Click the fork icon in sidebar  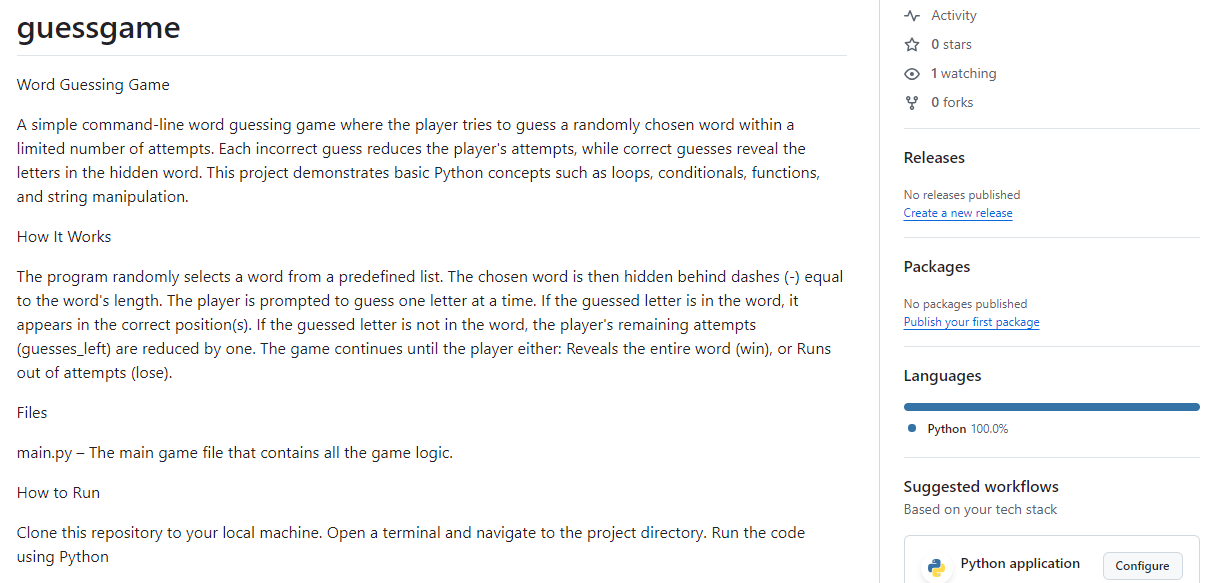point(911,103)
